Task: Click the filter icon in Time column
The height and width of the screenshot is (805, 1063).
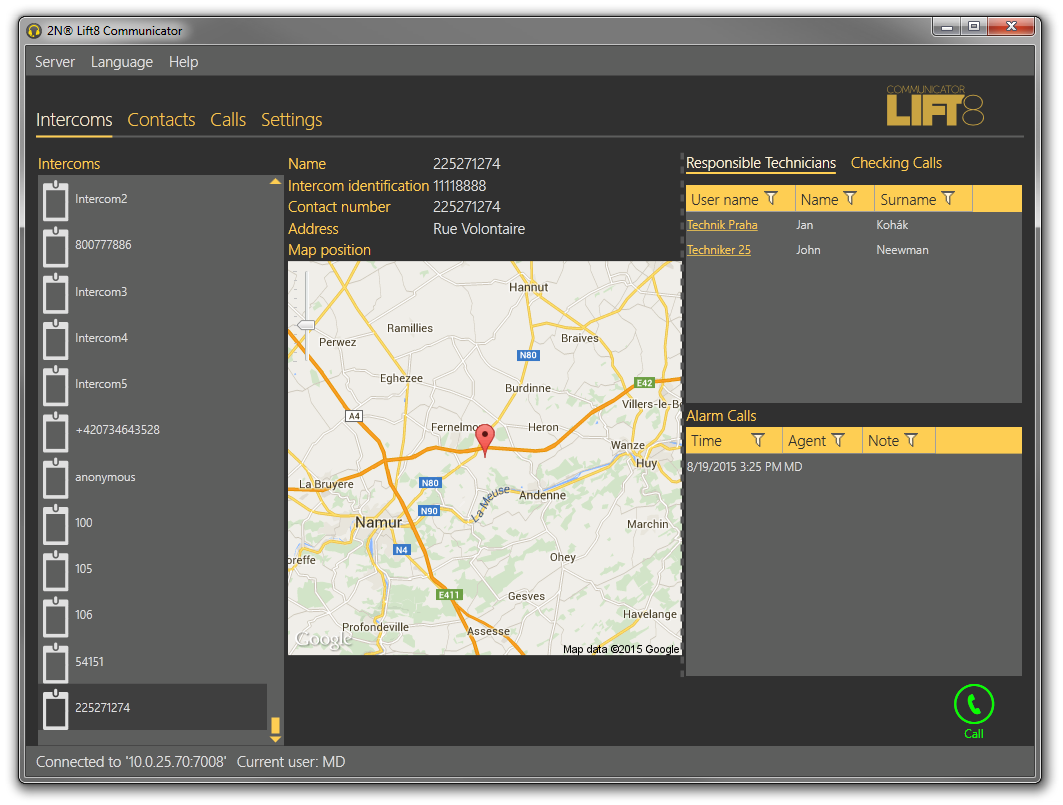Action: tap(758, 440)
